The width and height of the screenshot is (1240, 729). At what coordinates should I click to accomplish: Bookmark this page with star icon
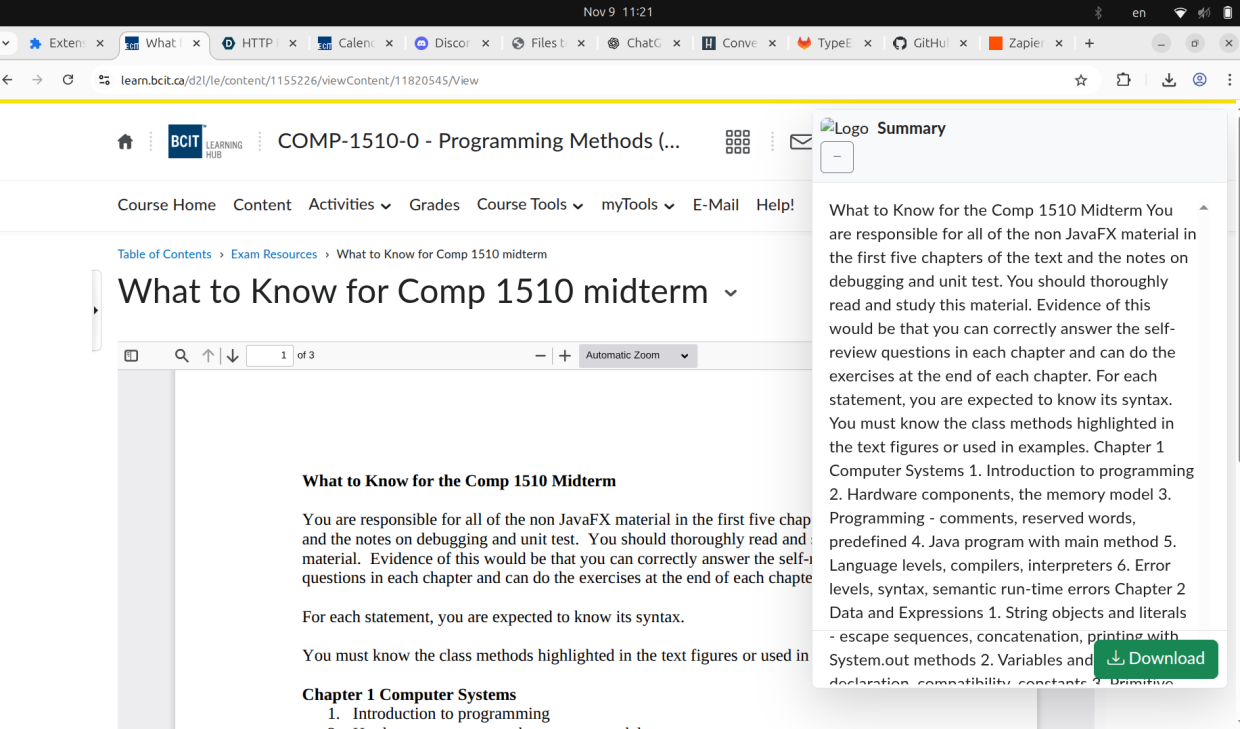pos(1081,80)
